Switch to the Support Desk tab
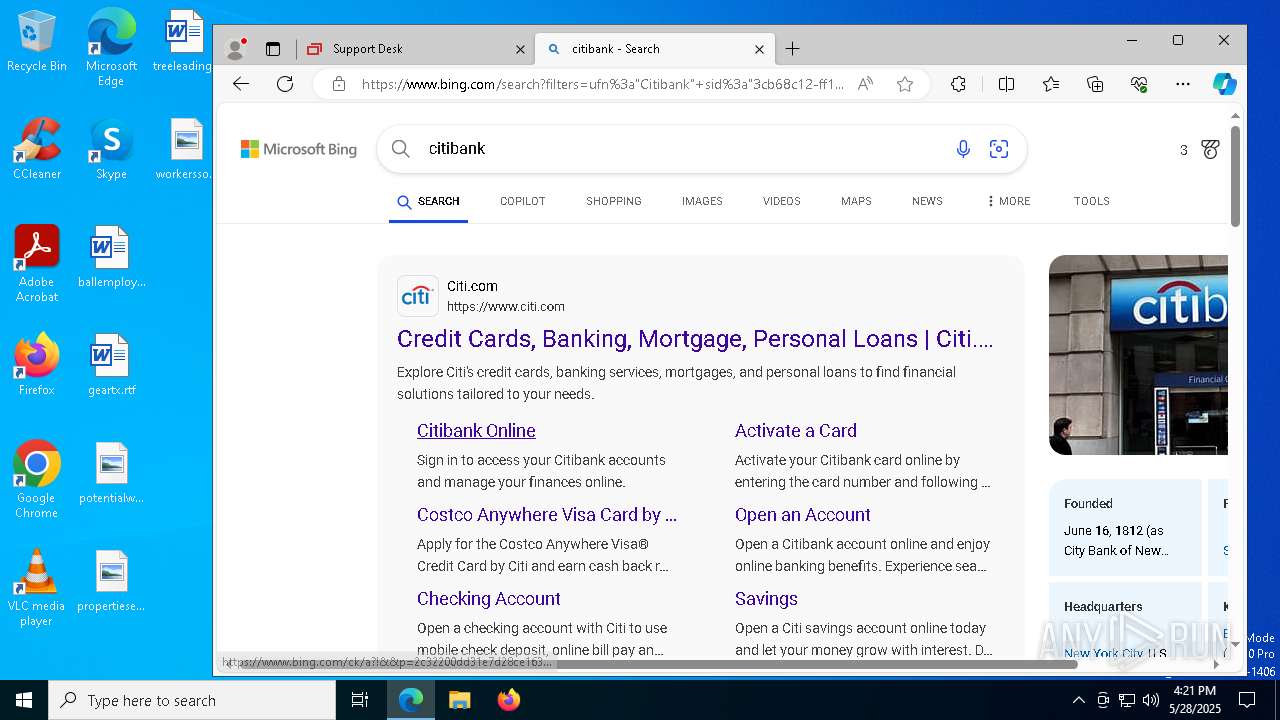 (x=414, y=49)
